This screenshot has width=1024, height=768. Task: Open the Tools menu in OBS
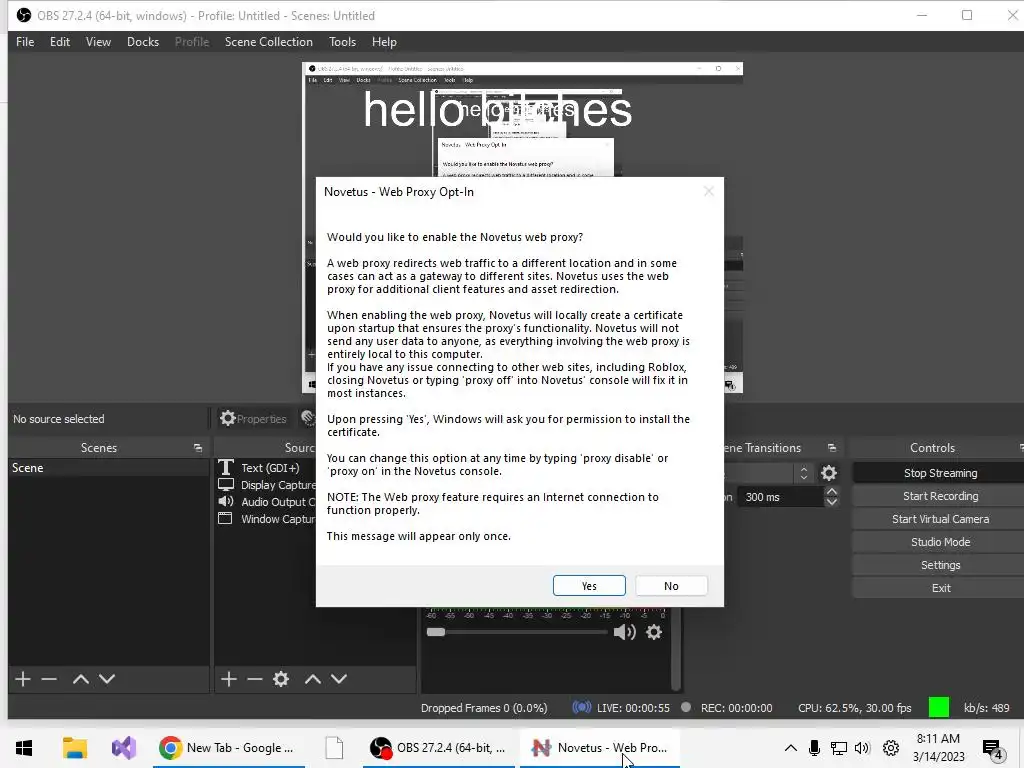click(342, 42)
